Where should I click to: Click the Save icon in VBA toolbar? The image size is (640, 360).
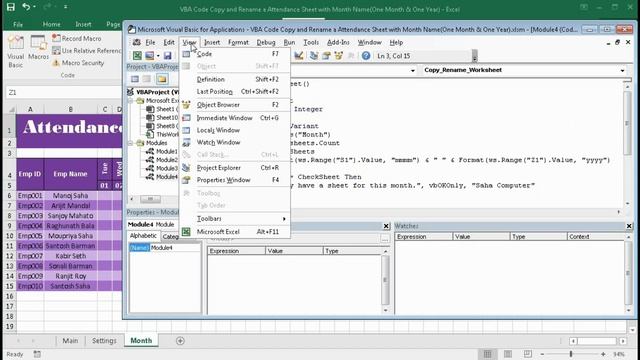click(x=167, y=56)
